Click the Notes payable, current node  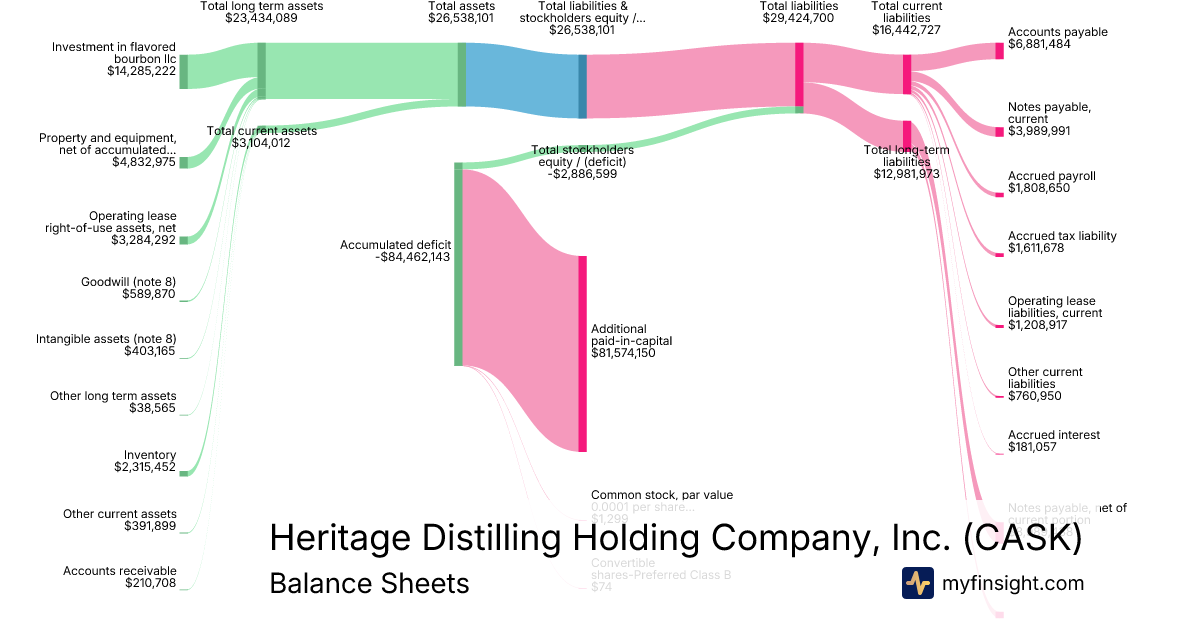pos(999,131)
